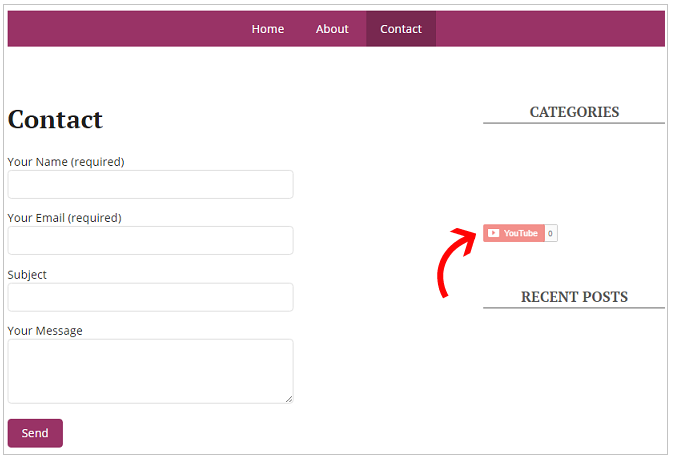The width and height of the screenshot is (674, 462).
Task: Open the Home menu item
Action: (x=267, y=29)
